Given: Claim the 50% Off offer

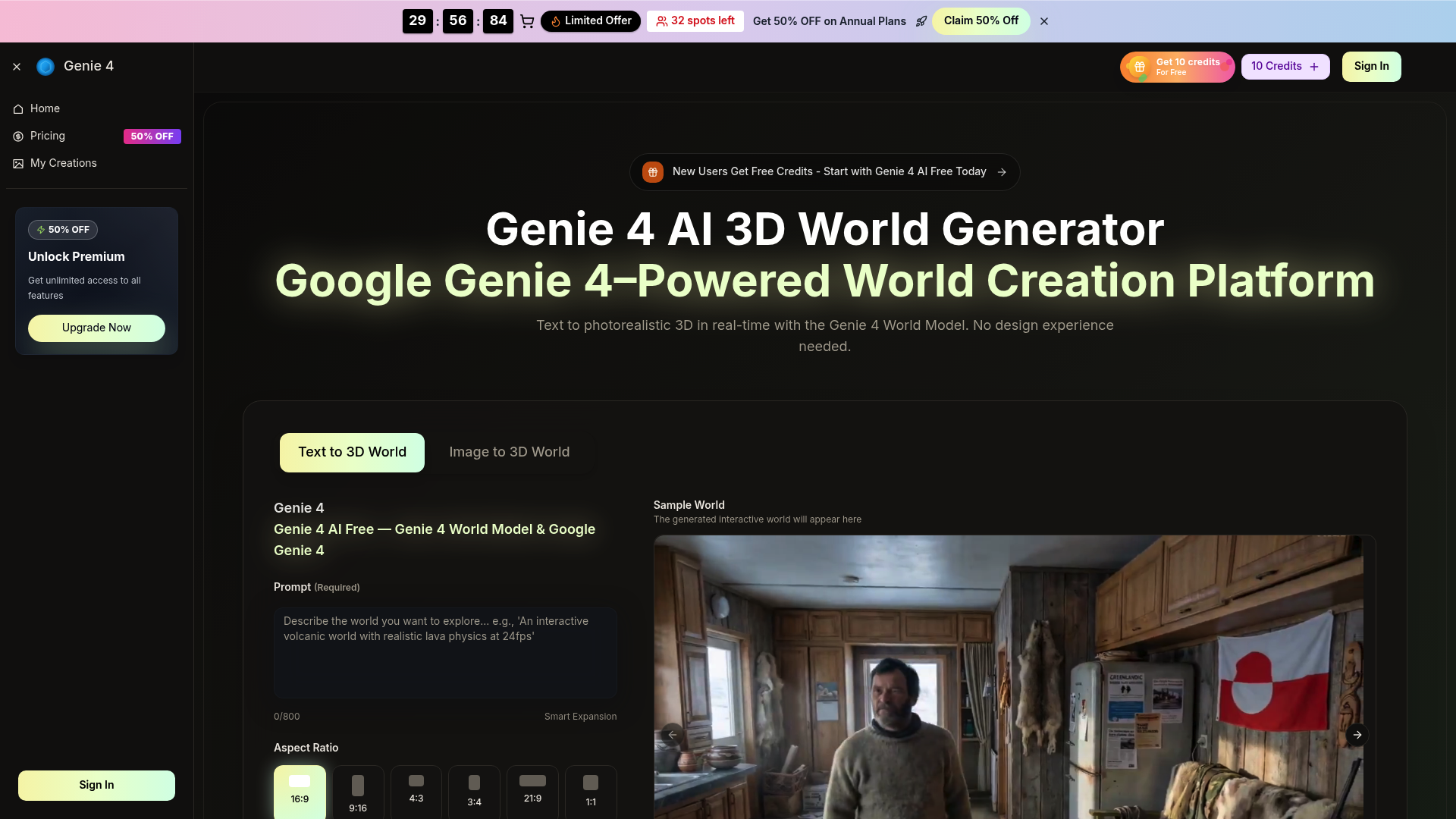Looking at the screenshot, I should 981,20.
